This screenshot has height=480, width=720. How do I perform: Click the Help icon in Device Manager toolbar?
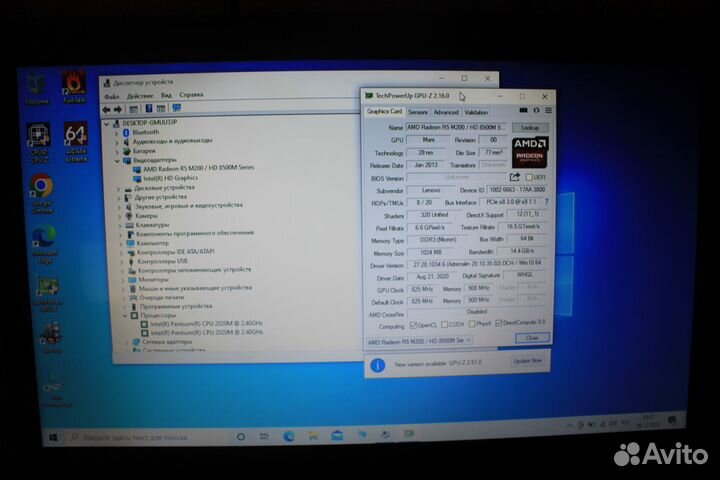148,108
